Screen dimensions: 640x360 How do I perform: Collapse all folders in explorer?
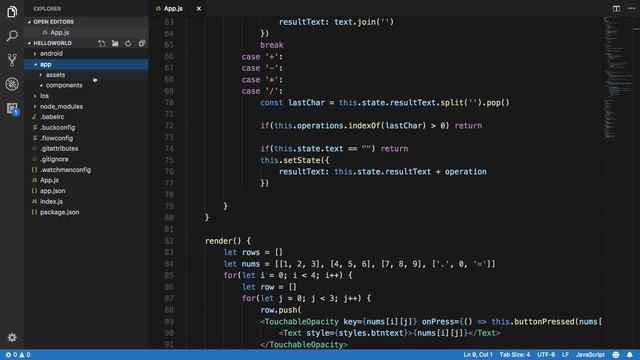pos(142,43)
